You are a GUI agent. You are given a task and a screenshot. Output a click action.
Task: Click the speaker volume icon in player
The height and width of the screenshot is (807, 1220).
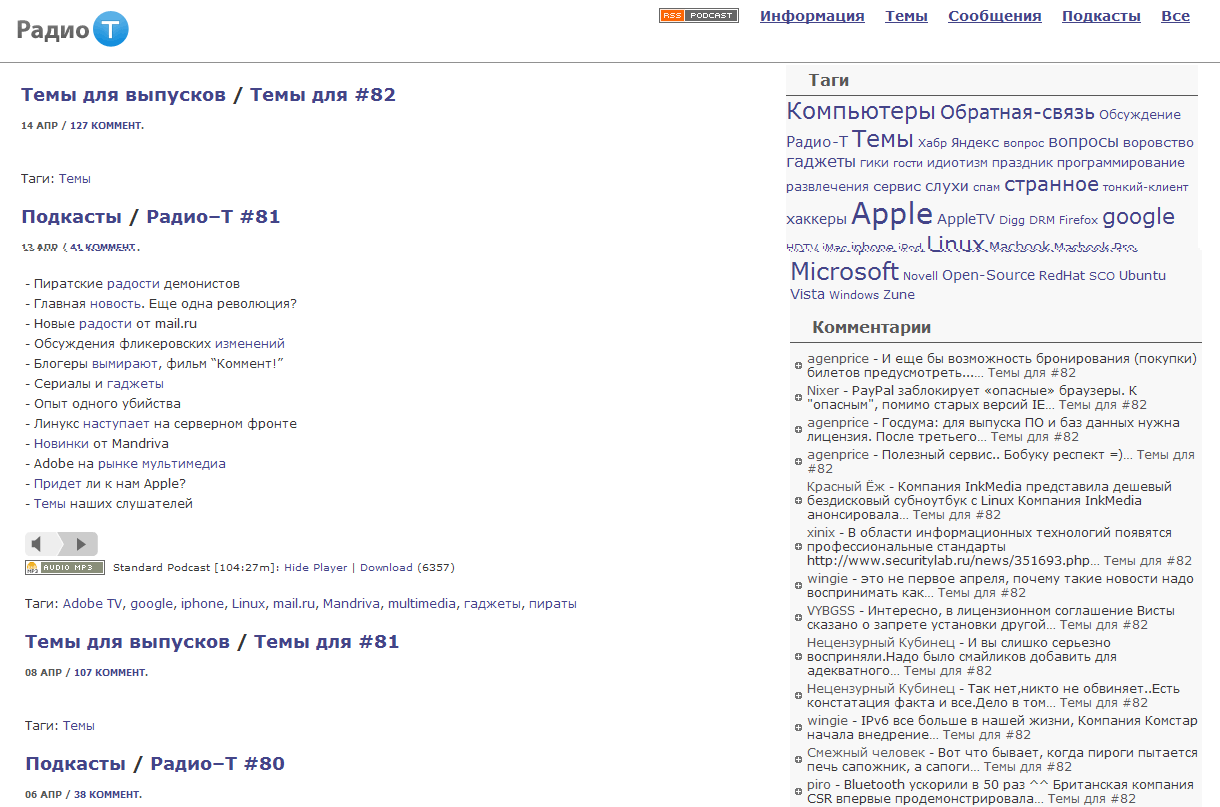pyautogui.click(x=37, y=544)
